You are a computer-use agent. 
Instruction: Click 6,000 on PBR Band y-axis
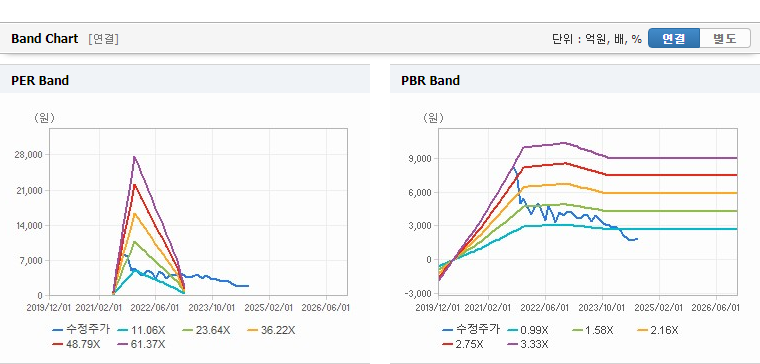(420, 192)
